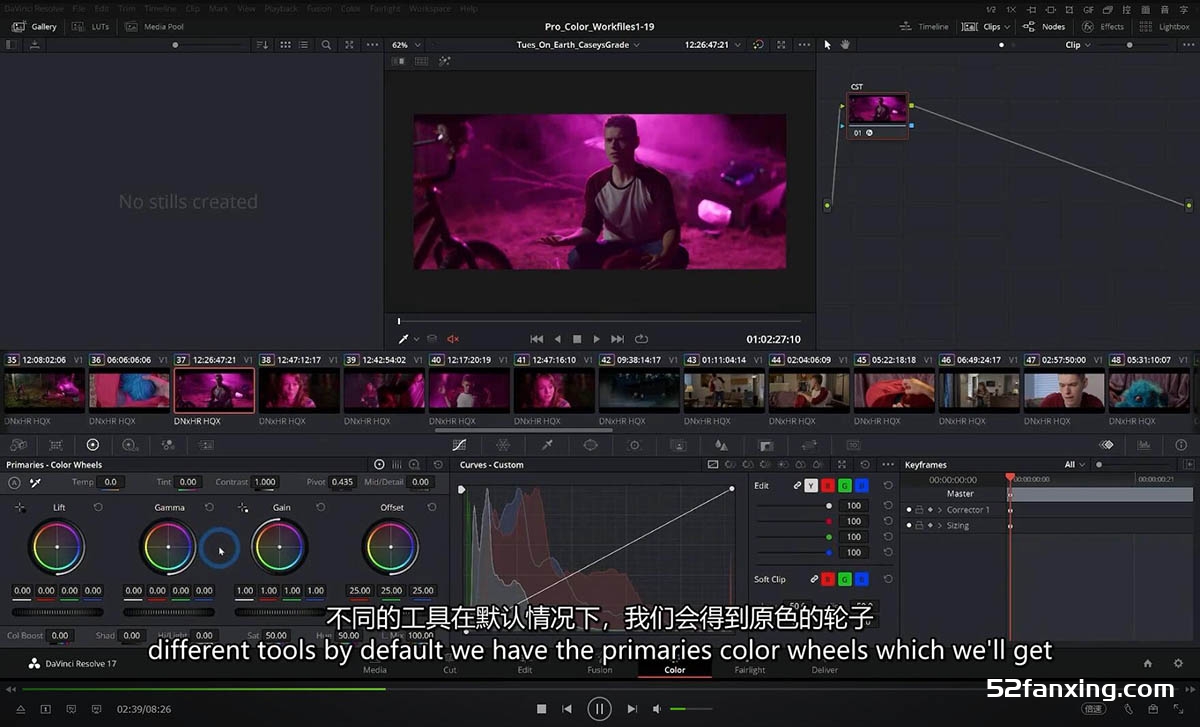1200x727 pixels.
Task: Open the HDR Color Wheels palette
Action: 129,445
